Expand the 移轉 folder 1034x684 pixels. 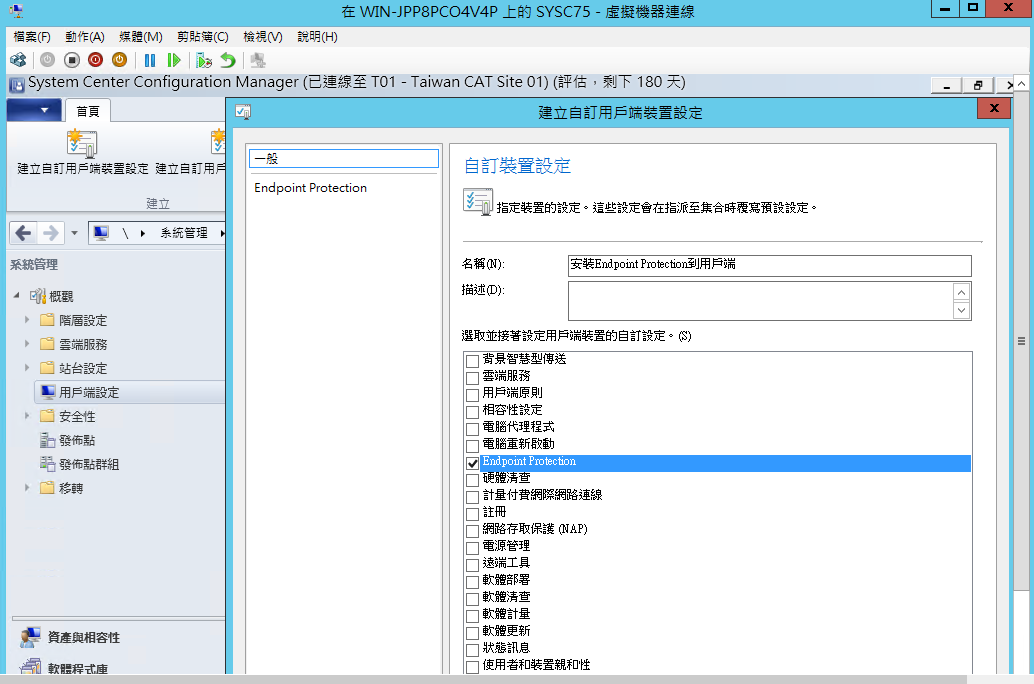pyautogui.click(x=27, y=488)
